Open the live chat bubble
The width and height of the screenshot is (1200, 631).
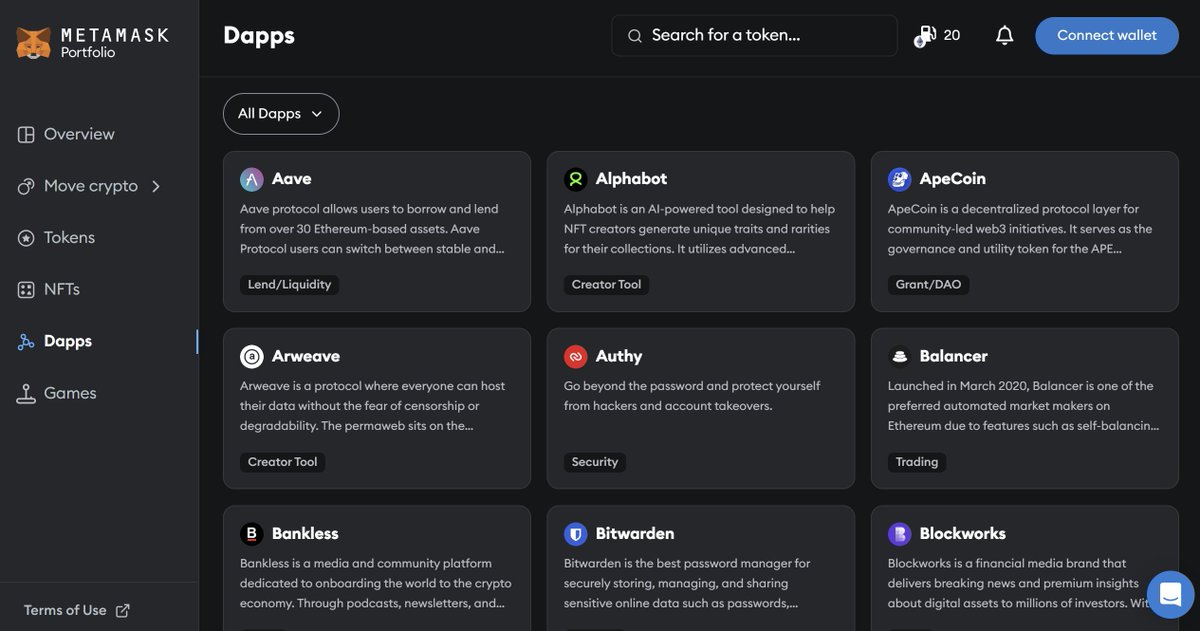[x=1169, y=594]
